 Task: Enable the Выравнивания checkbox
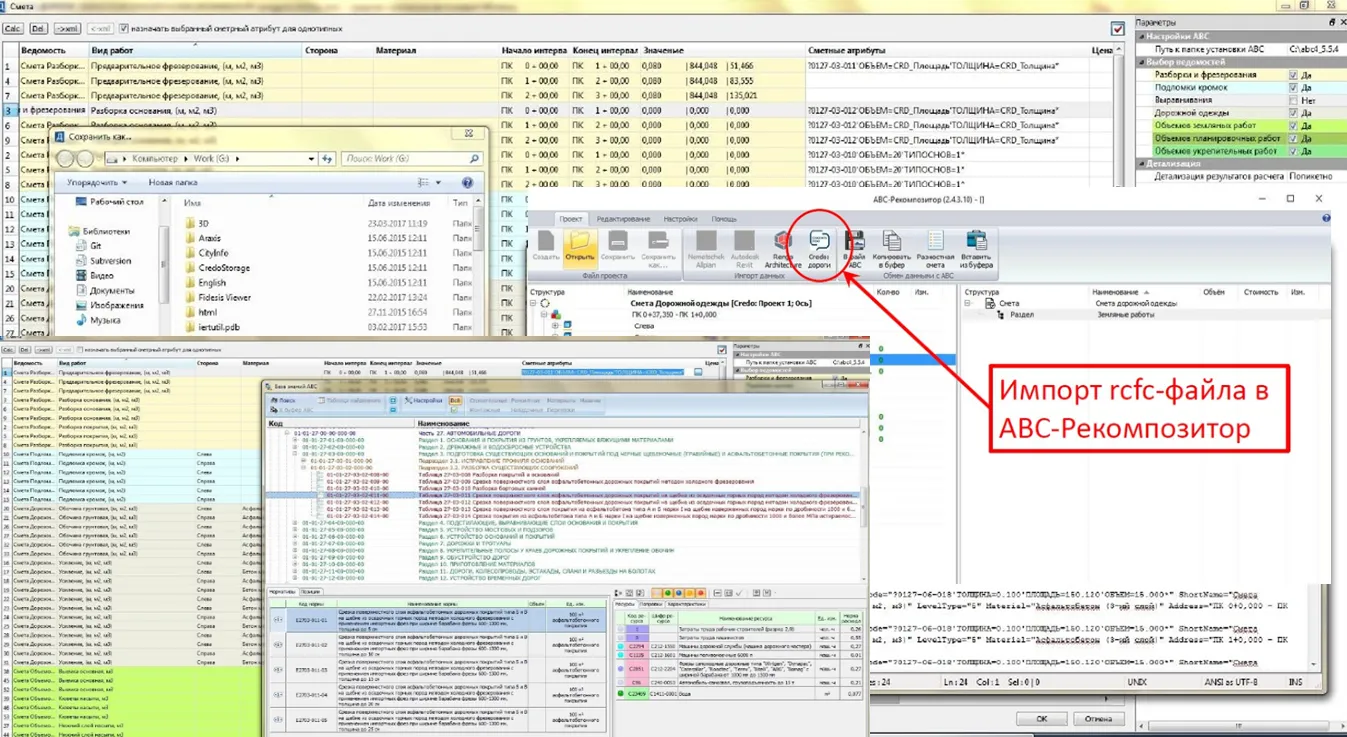(x=1293, y=101)
